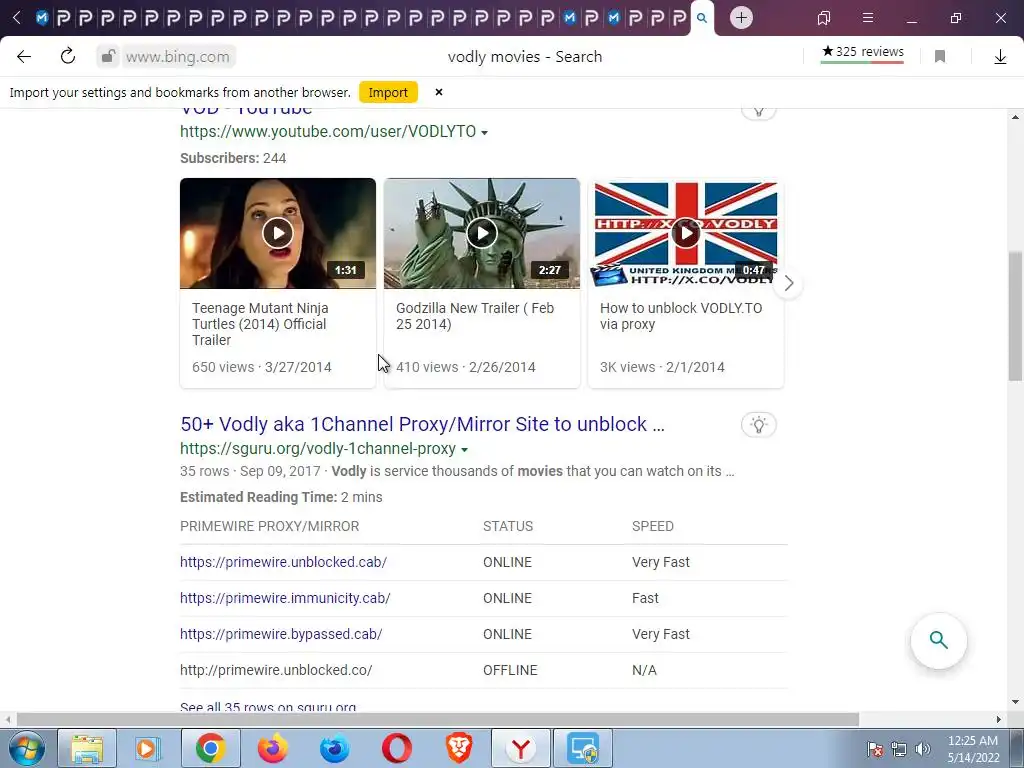Click the Import settings button

click(x=388, y=93)
